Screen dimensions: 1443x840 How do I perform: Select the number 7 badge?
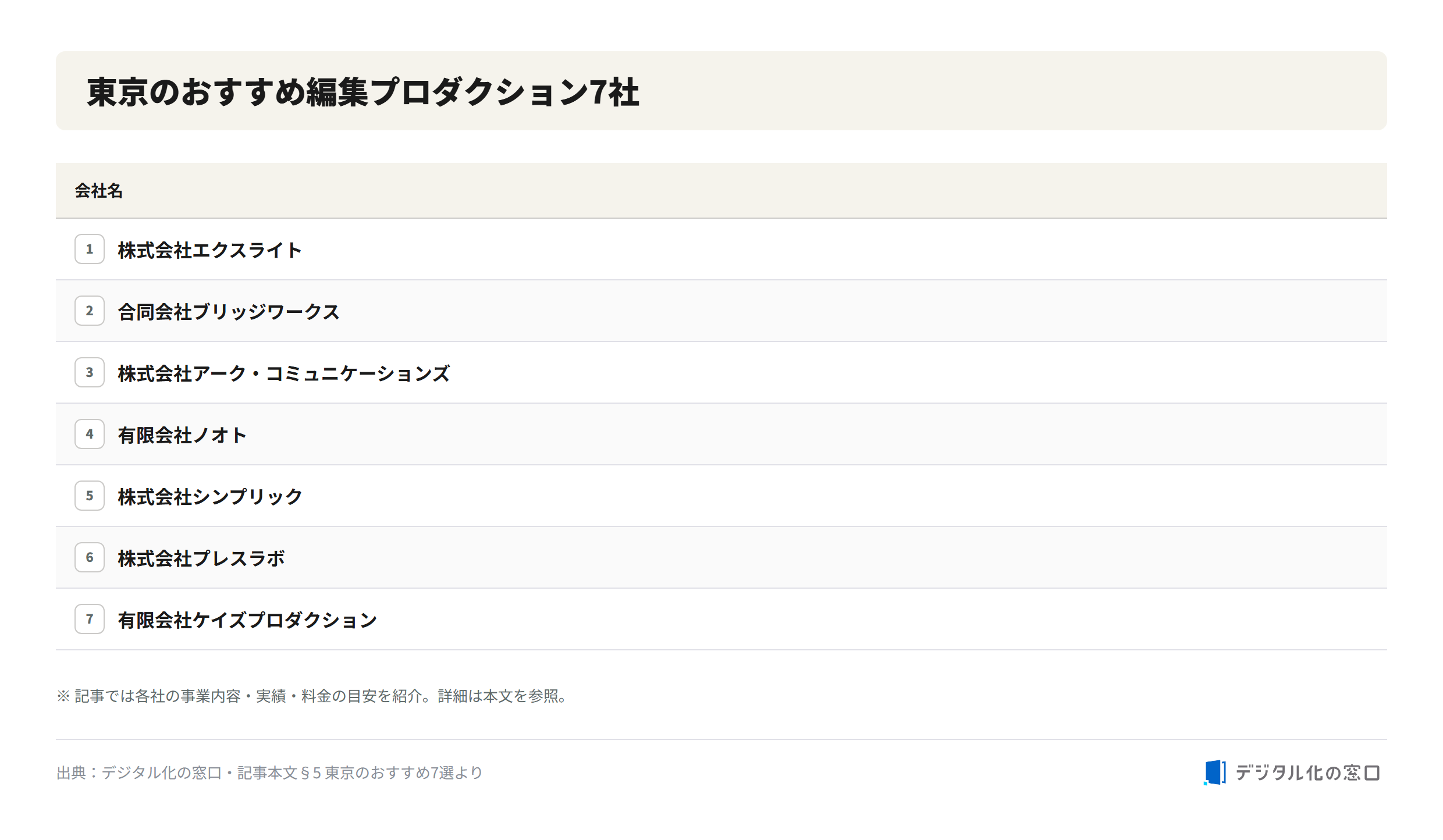tap(90, 619)
